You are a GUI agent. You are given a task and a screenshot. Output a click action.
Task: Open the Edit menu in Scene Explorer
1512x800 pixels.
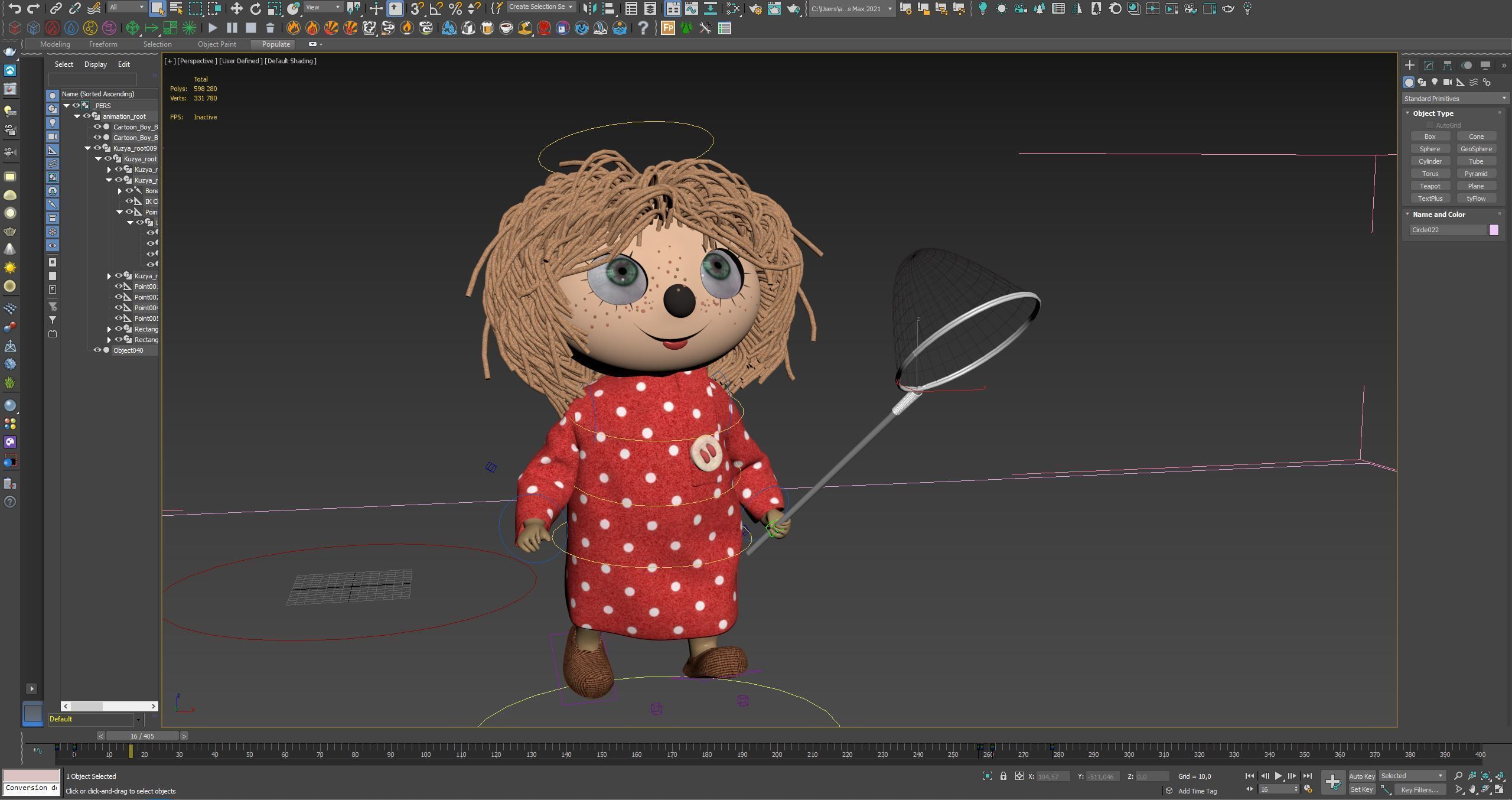click(123, 64)
